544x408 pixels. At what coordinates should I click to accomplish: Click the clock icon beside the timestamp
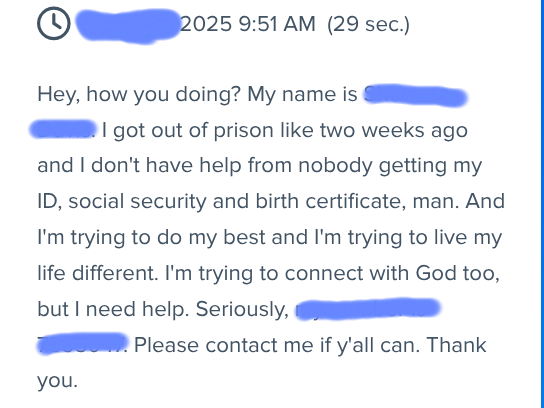54,24
